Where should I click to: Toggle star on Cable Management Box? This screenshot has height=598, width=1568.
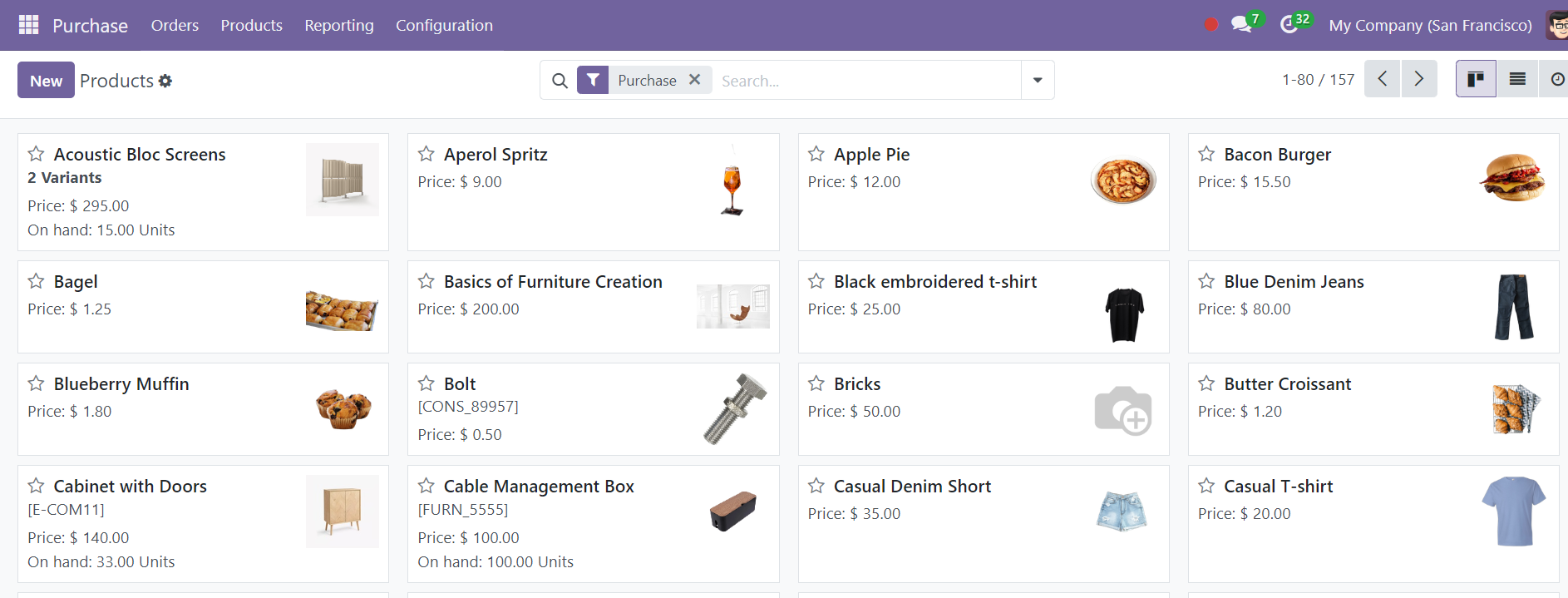tap(427, 486)
